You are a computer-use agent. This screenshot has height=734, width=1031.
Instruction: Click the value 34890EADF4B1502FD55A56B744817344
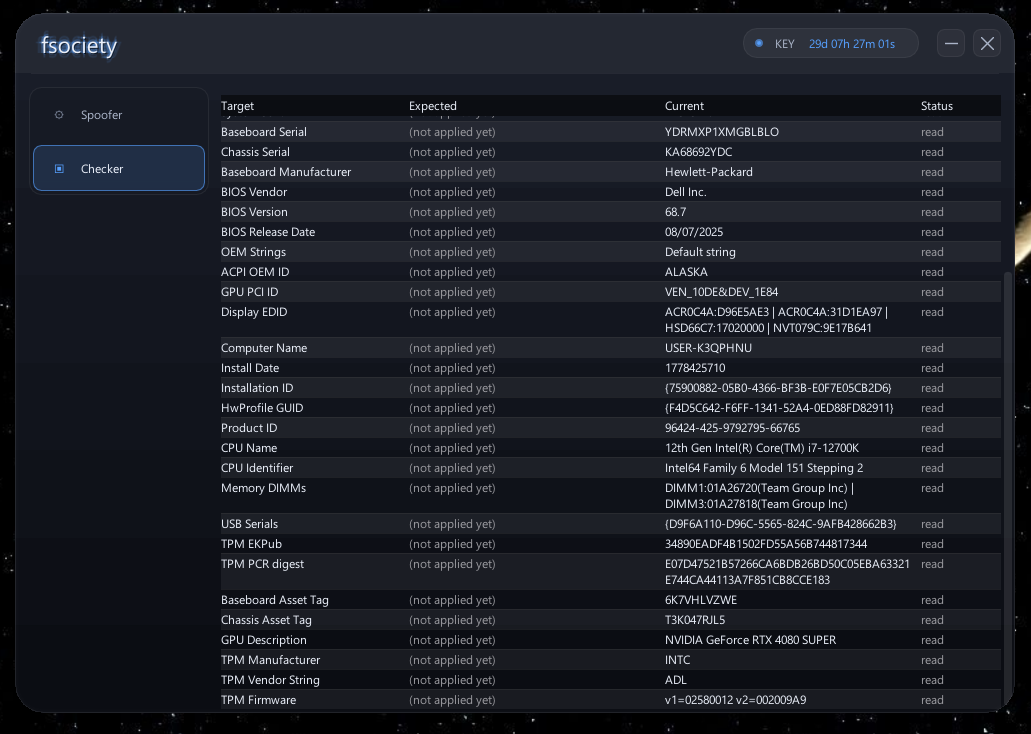tap(765, 544)
